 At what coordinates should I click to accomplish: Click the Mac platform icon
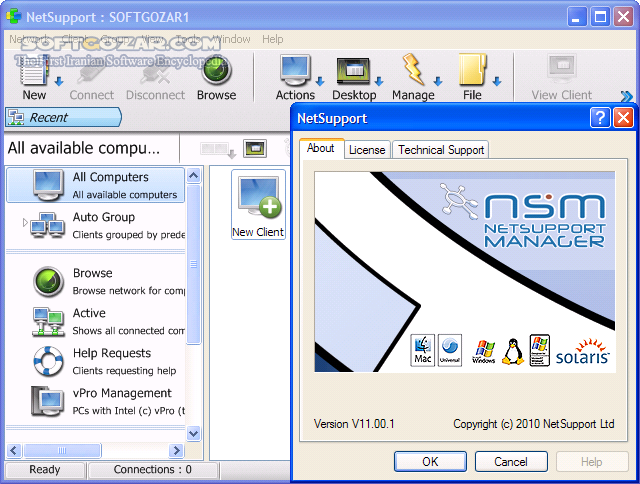pyautogui.click(x=422, y=351)
